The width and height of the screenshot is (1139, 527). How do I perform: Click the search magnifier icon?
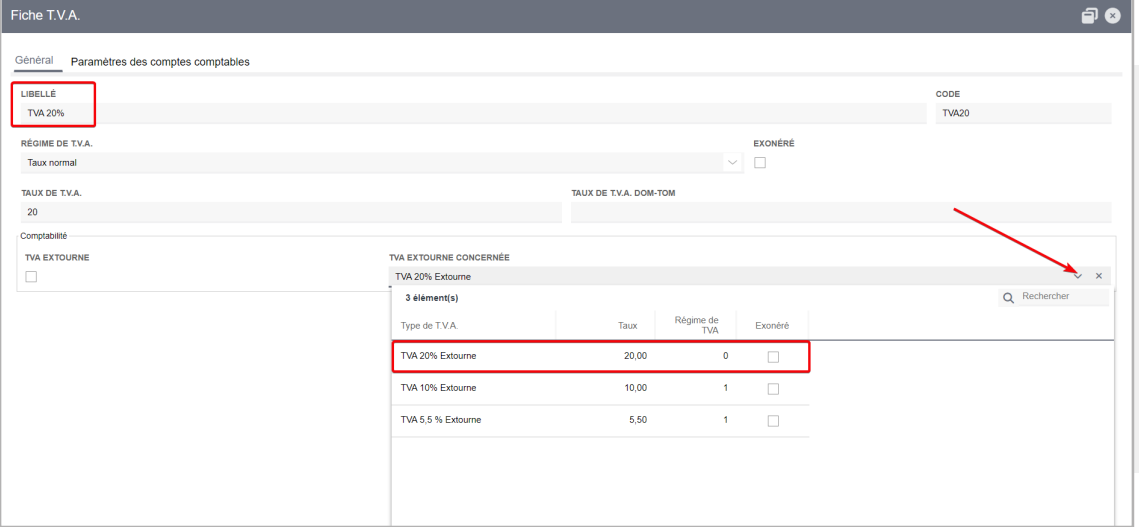1008,298
